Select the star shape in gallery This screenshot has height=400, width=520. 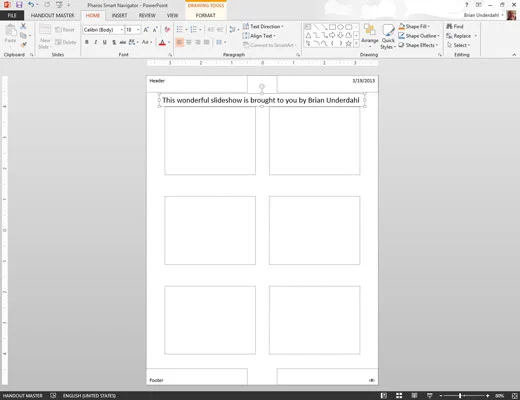[x=348, y=43]
